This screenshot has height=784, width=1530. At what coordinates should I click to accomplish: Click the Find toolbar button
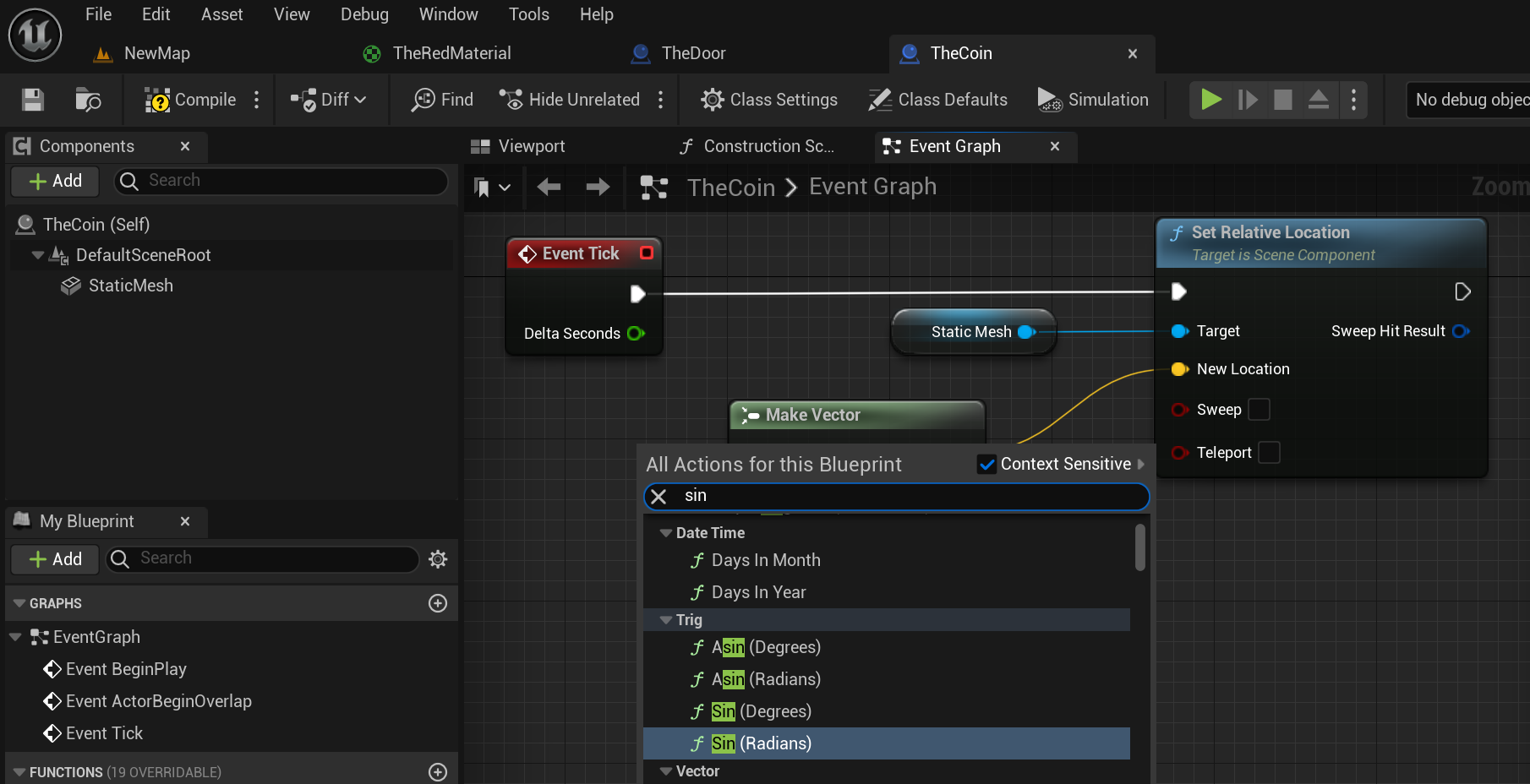pyautogui.click(x=443, y=100)
